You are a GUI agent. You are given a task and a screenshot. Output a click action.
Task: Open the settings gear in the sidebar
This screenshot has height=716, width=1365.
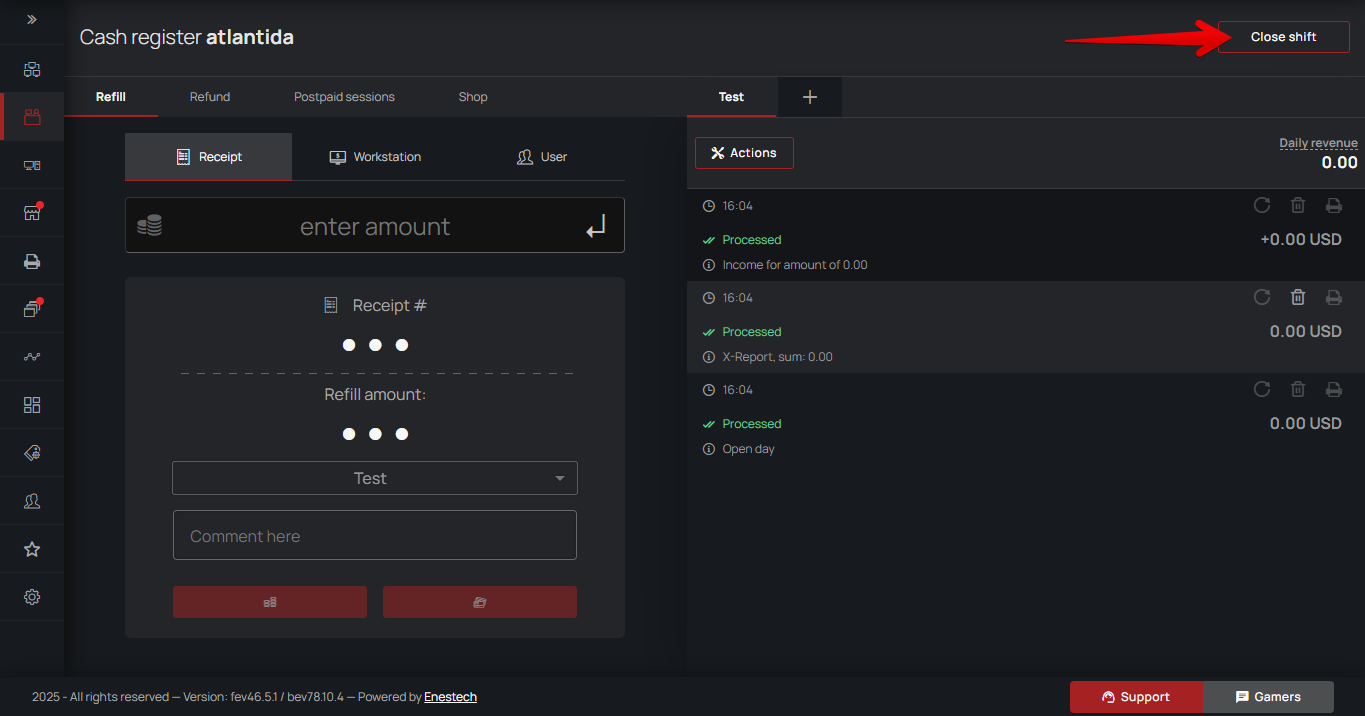[32, 597]
